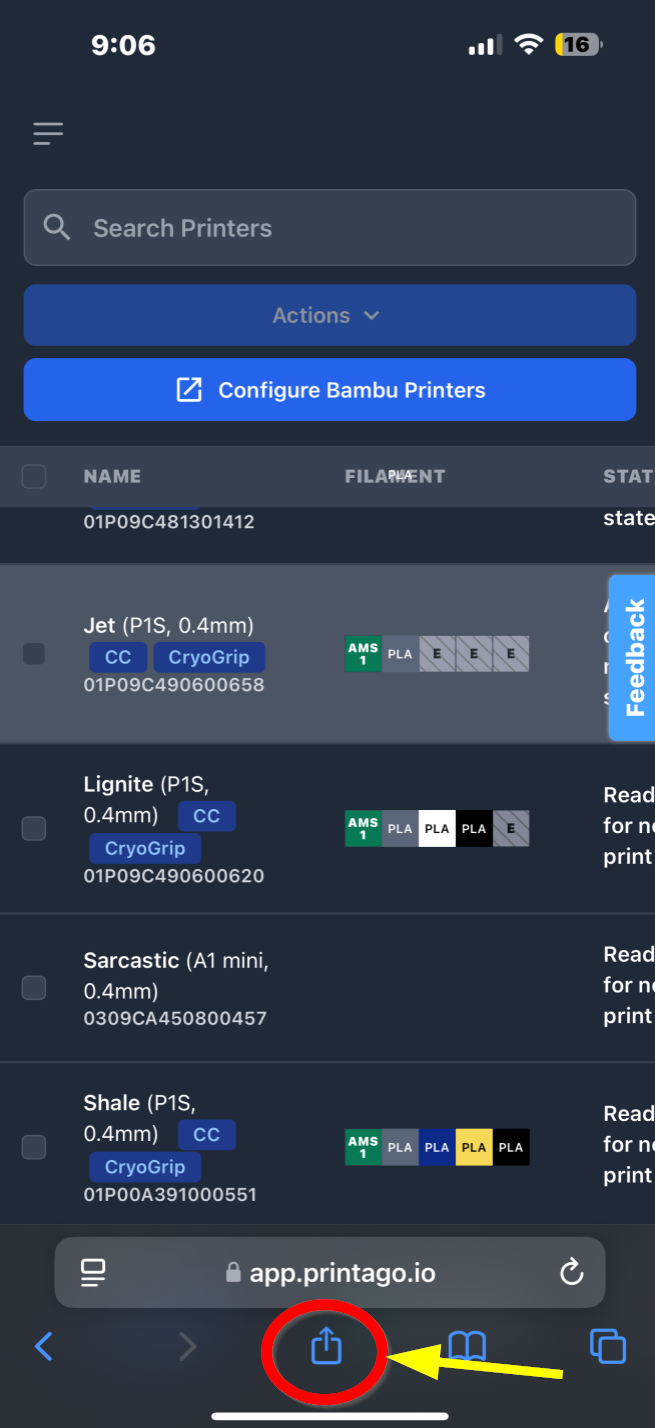This screenshot has height=1428, width=655.
Task: Select the white PLA swatch for Lignite
Action: (x=436, y=828)
